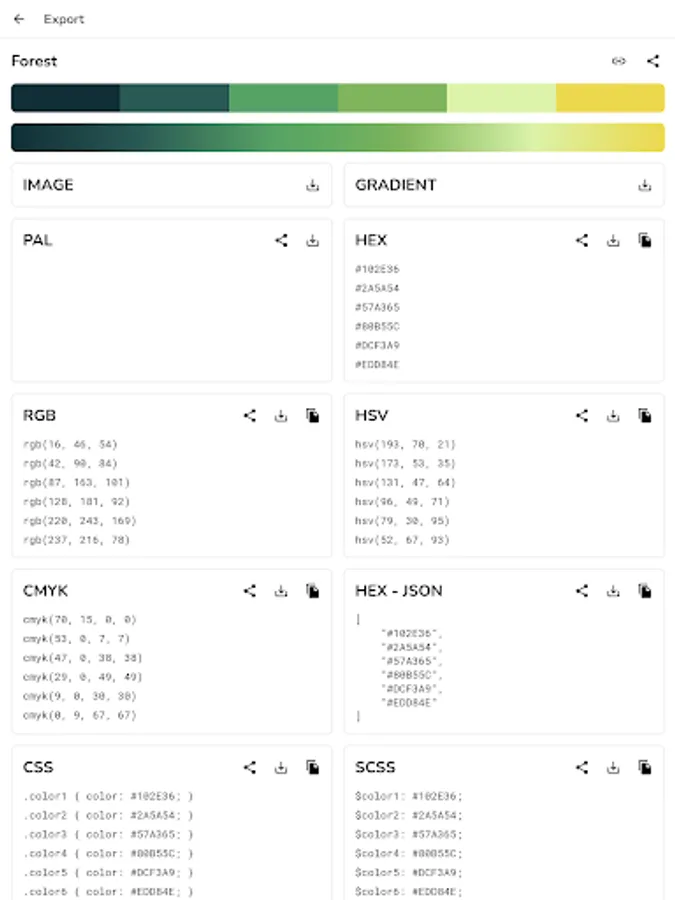Copy RGB values to clipboard
The image size is (675, 900).
pyautogui.click(x=313, y=415)
